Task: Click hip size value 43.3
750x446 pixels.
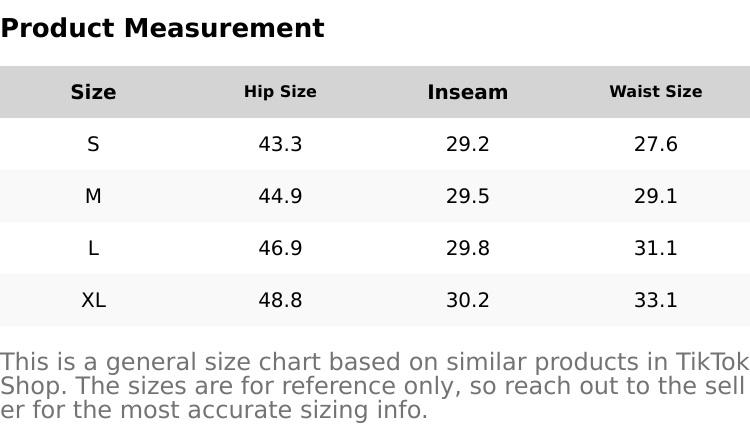Action: pos(280,144)
